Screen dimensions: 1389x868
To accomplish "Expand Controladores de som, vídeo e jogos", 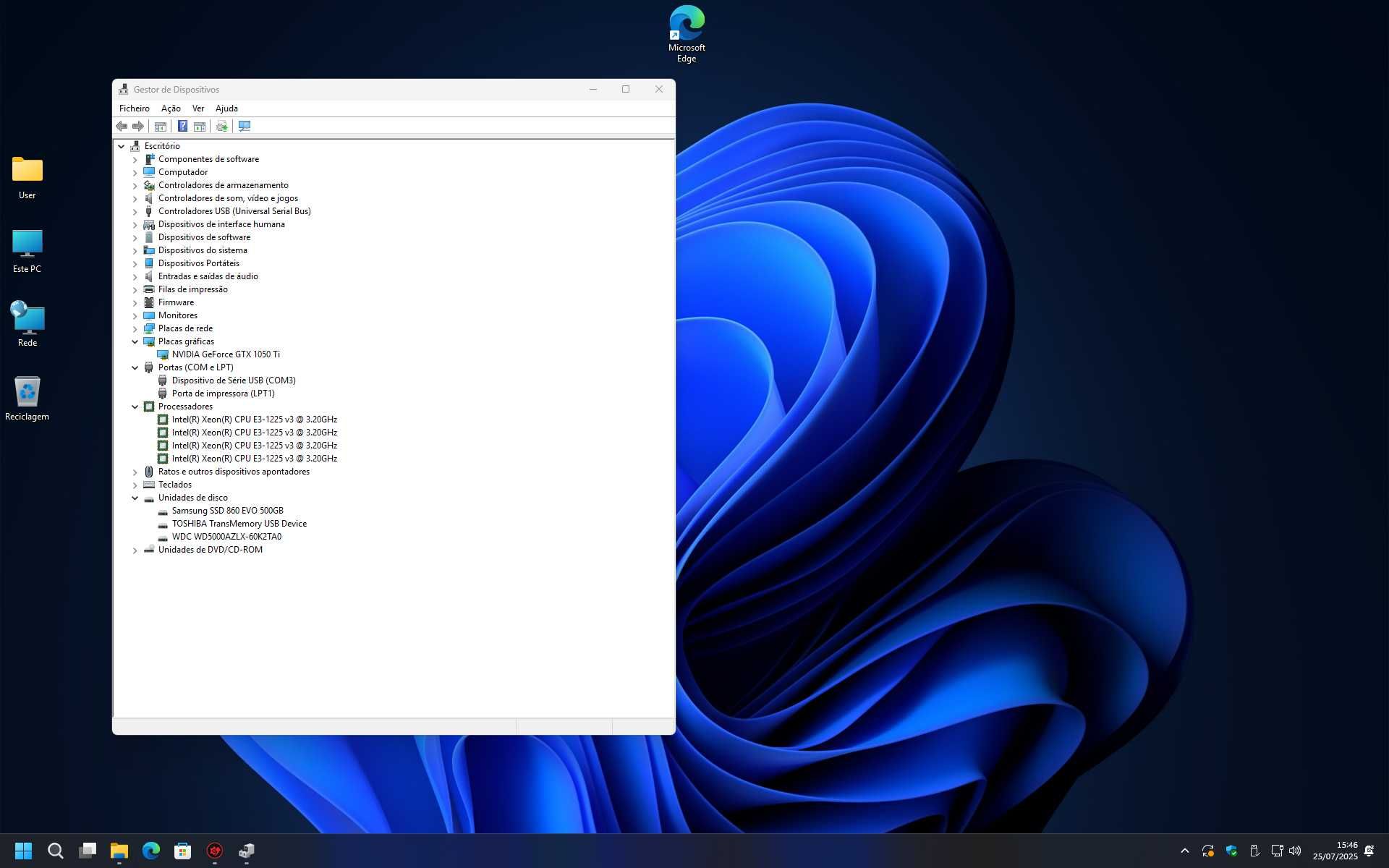I will [135, 198].
